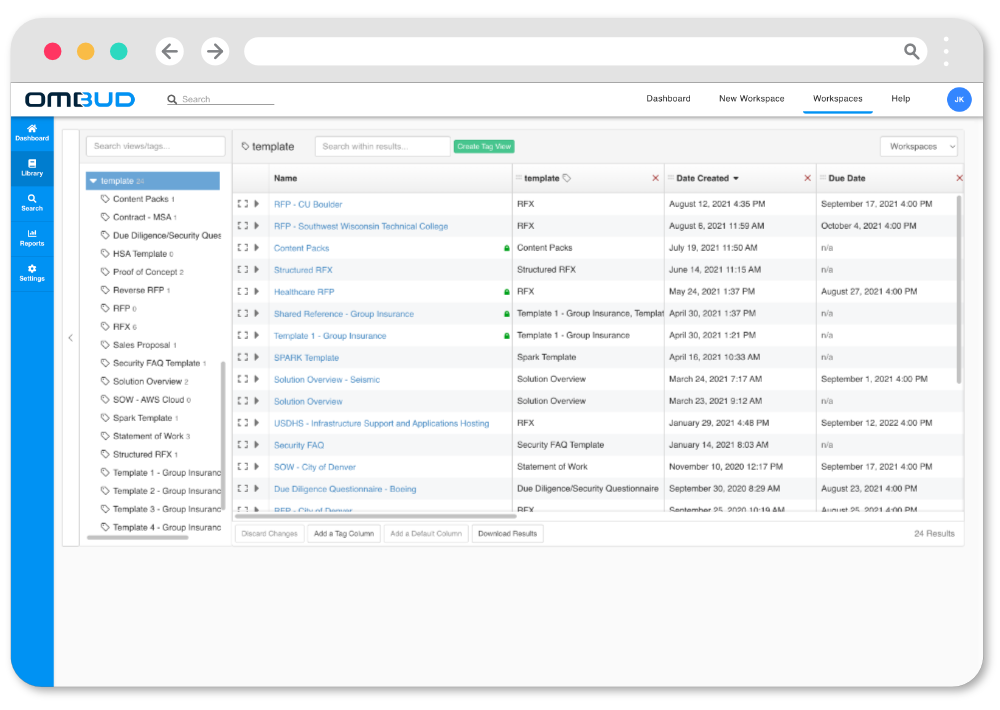
Task: Click the Name column header
Action: (285, 178)
